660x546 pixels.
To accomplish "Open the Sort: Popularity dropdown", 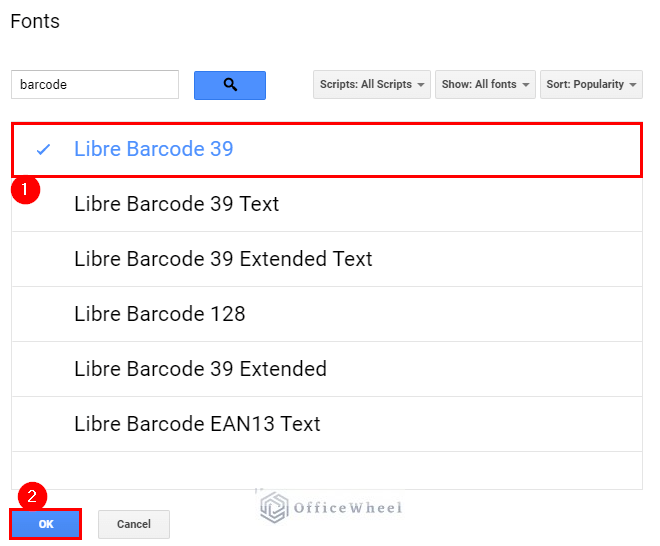I will (x=591, y=85).
